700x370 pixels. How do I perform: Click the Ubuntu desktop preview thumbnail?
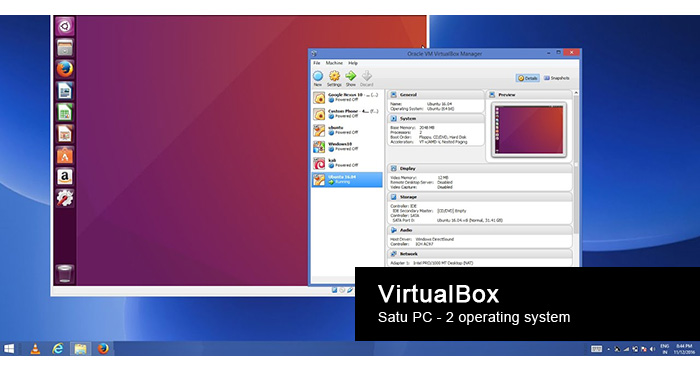coord(529,129)
